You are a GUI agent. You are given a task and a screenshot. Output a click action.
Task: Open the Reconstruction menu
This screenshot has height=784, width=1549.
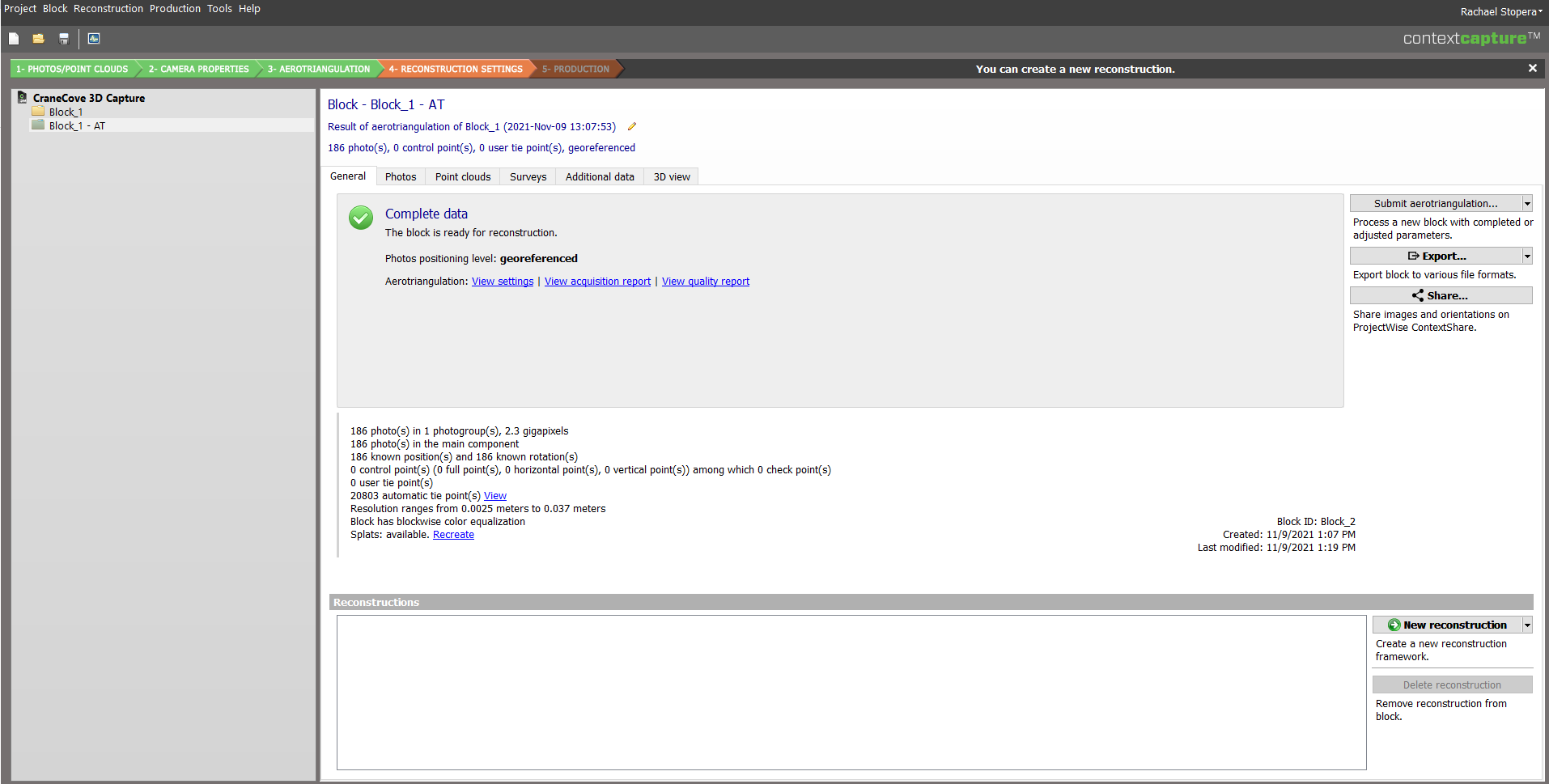108,8
